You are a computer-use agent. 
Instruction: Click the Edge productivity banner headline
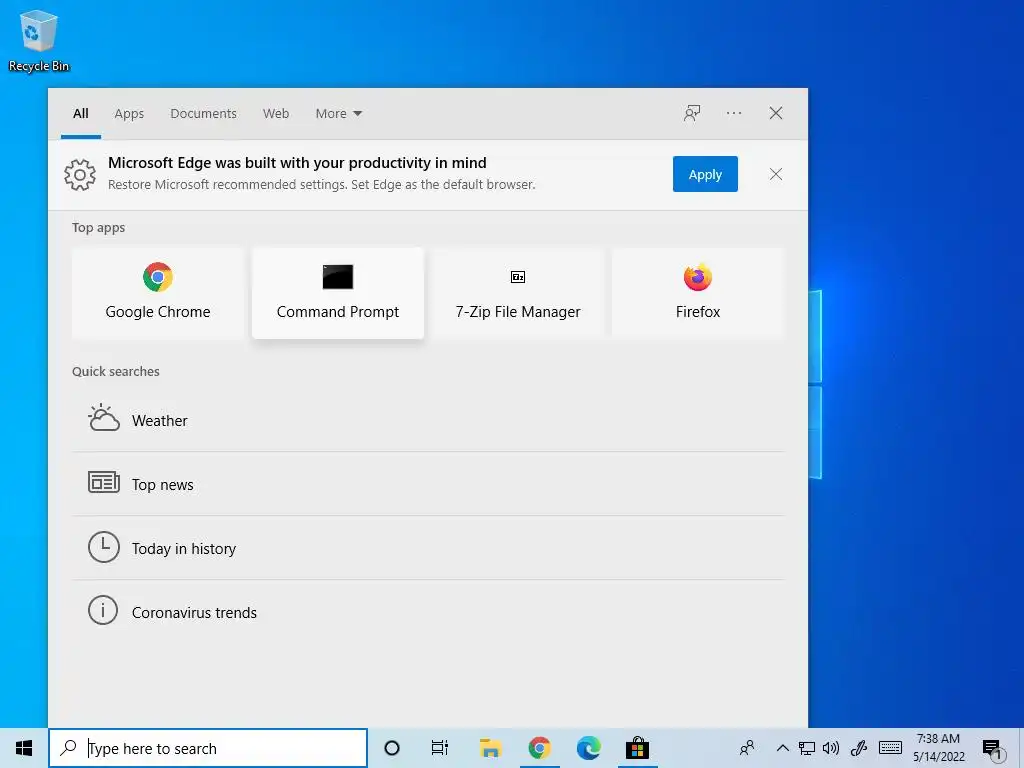tap(297, 163)
